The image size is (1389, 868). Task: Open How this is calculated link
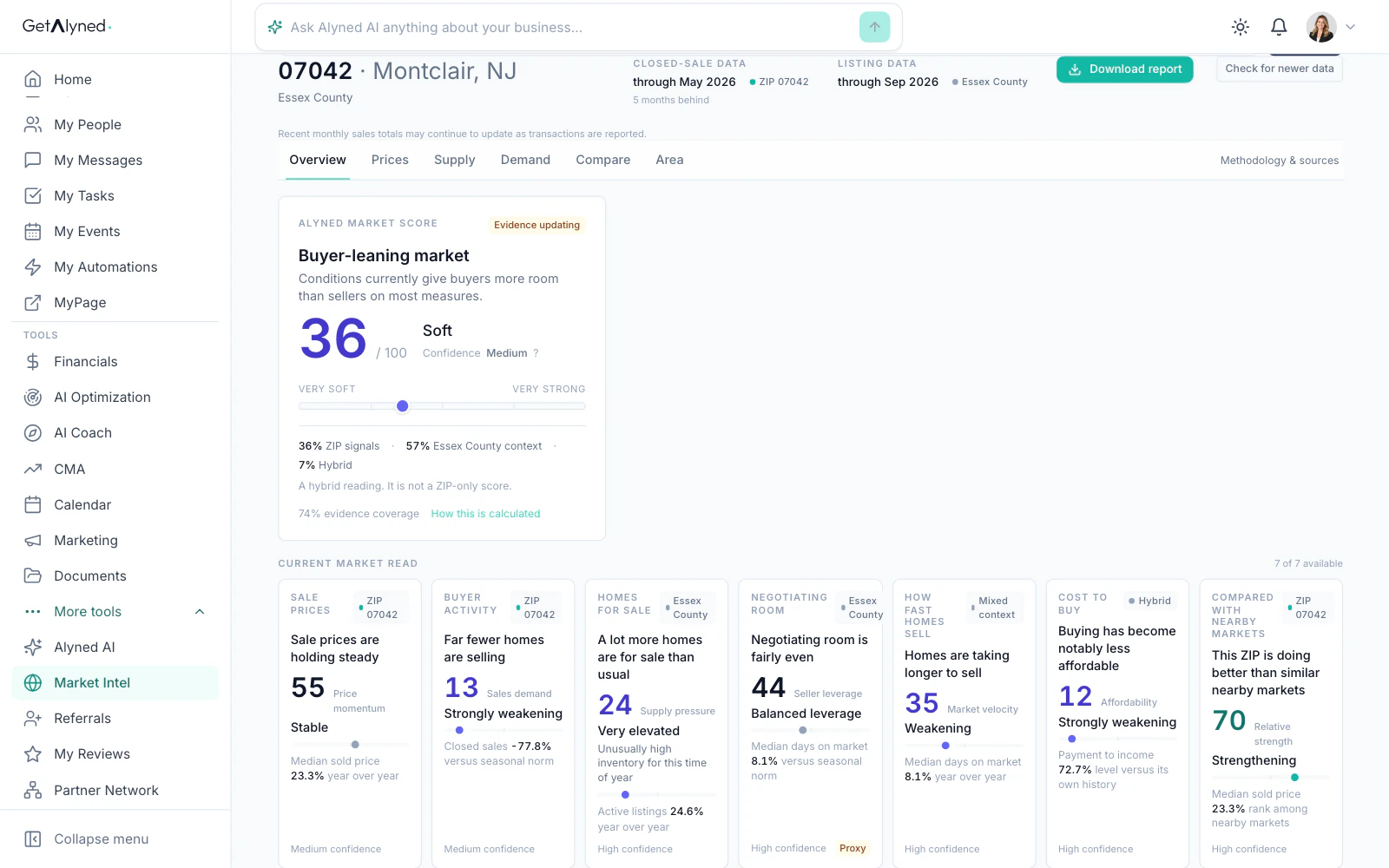[485, 514]
